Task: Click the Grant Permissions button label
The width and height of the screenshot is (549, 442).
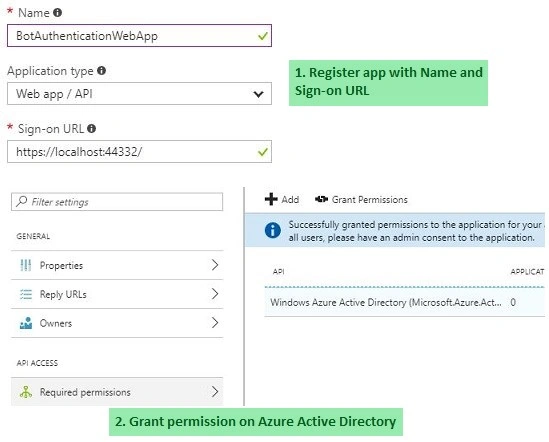Action: pyautogui.click(x=369, y=200)
